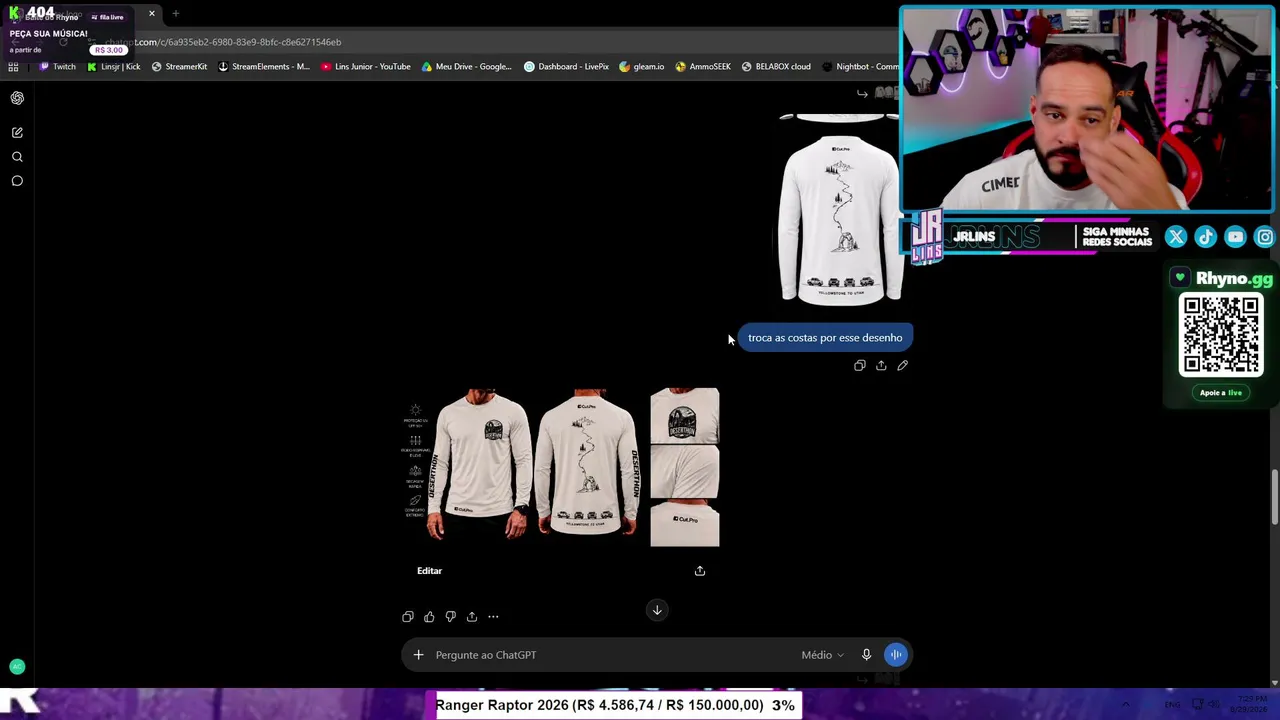Open the user profile avatar in sidebar
The width and height of the screenshot is (1280, 720).
pyautogui.click(x=17, y=666)
